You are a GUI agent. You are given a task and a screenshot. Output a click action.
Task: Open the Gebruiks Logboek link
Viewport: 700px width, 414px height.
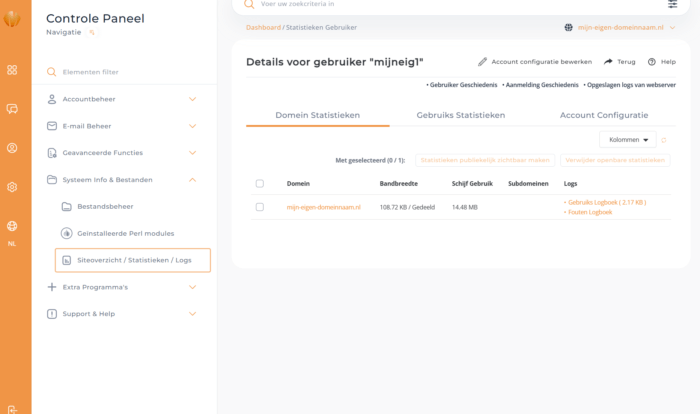tap(607, 202)
